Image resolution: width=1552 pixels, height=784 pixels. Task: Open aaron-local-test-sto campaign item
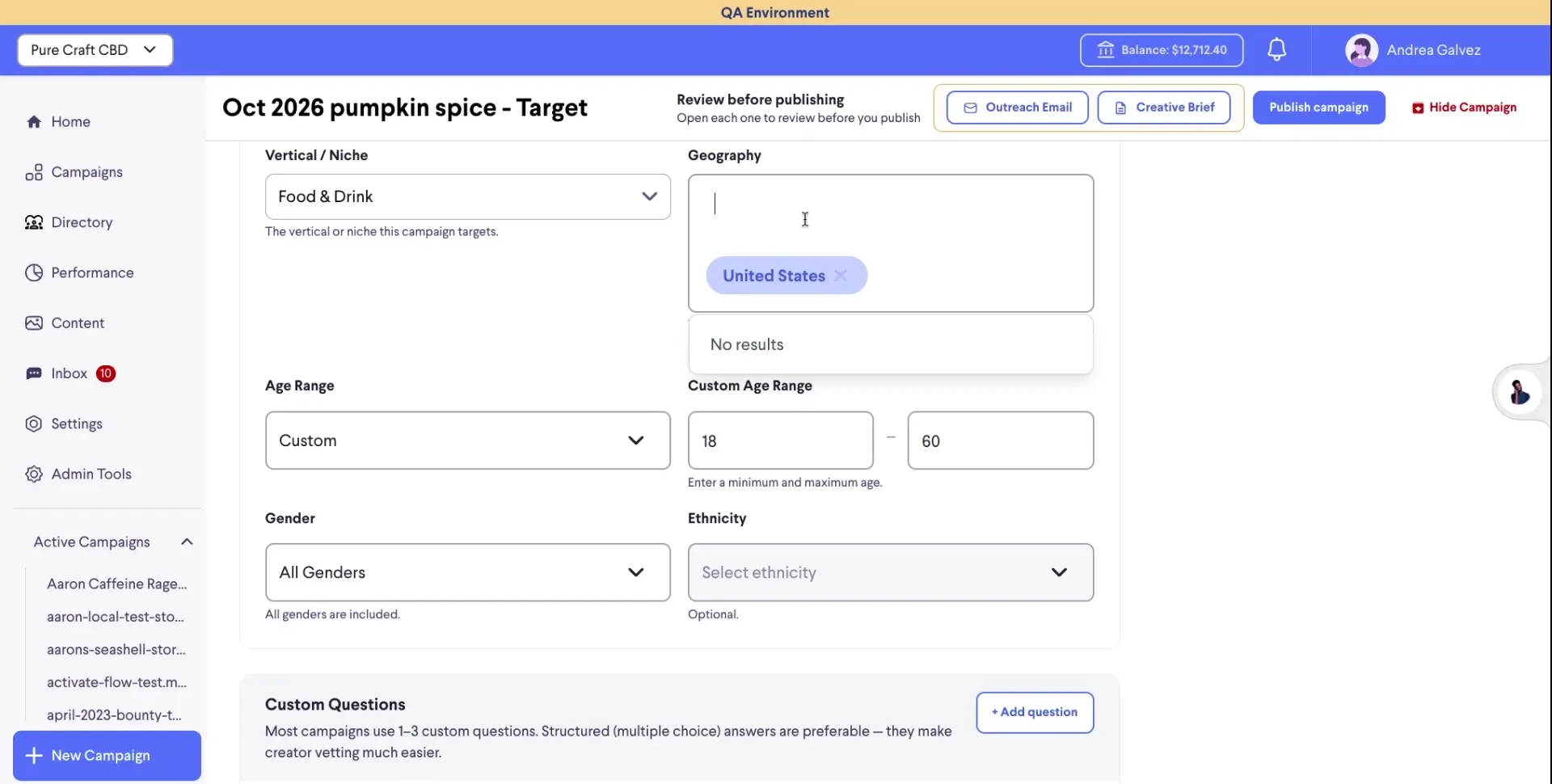(116, 617)
